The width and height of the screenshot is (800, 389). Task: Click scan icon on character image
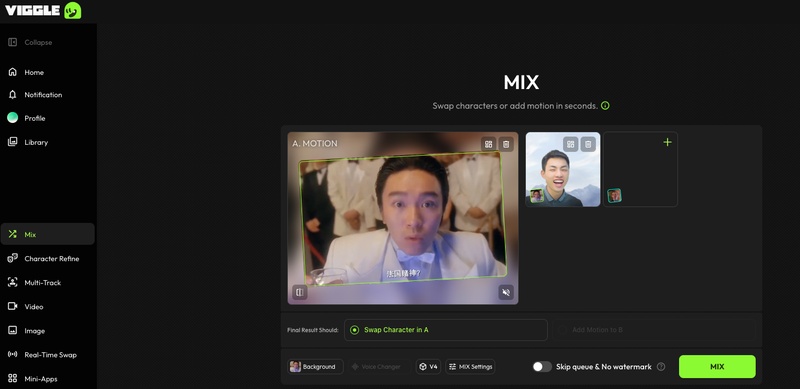(570, 144)
